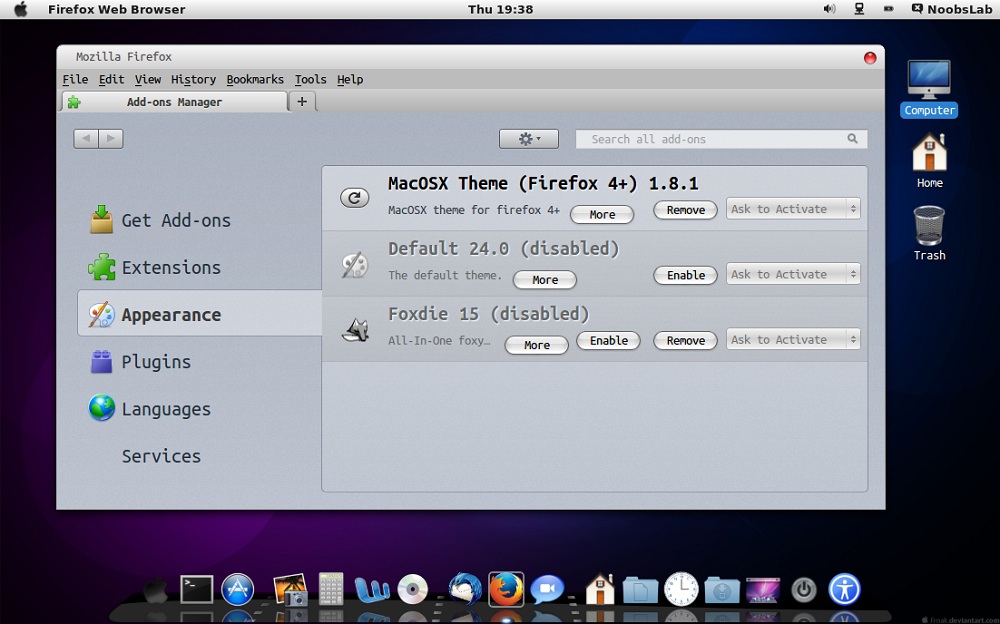Image resolution: width=1000 pixels, height=624 pixels.
Task: Remove the MacOSX Theme
Action: (x=686, y=210)
